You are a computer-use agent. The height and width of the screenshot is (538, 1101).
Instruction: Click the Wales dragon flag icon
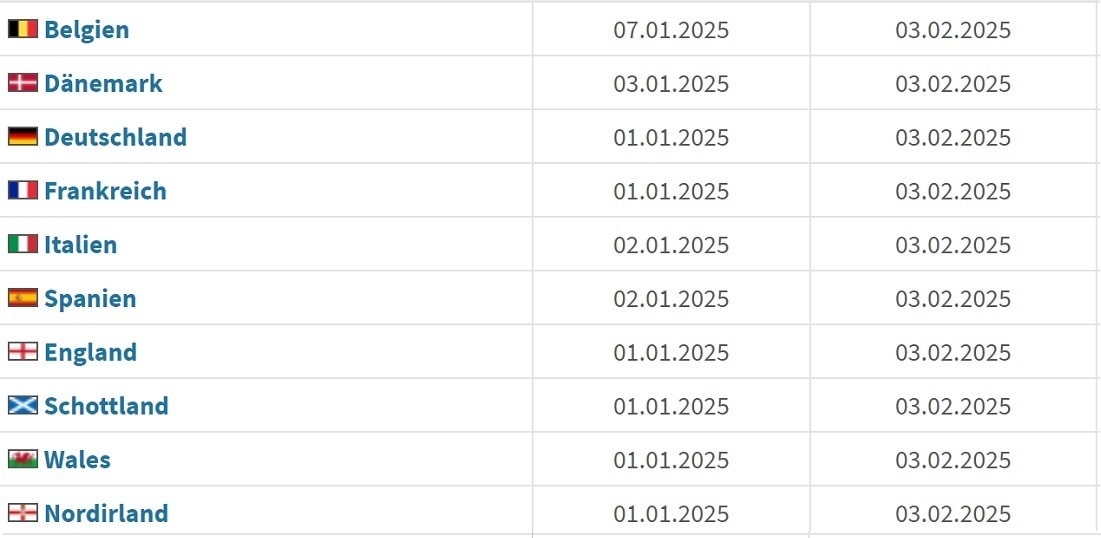tap(22, 459)
